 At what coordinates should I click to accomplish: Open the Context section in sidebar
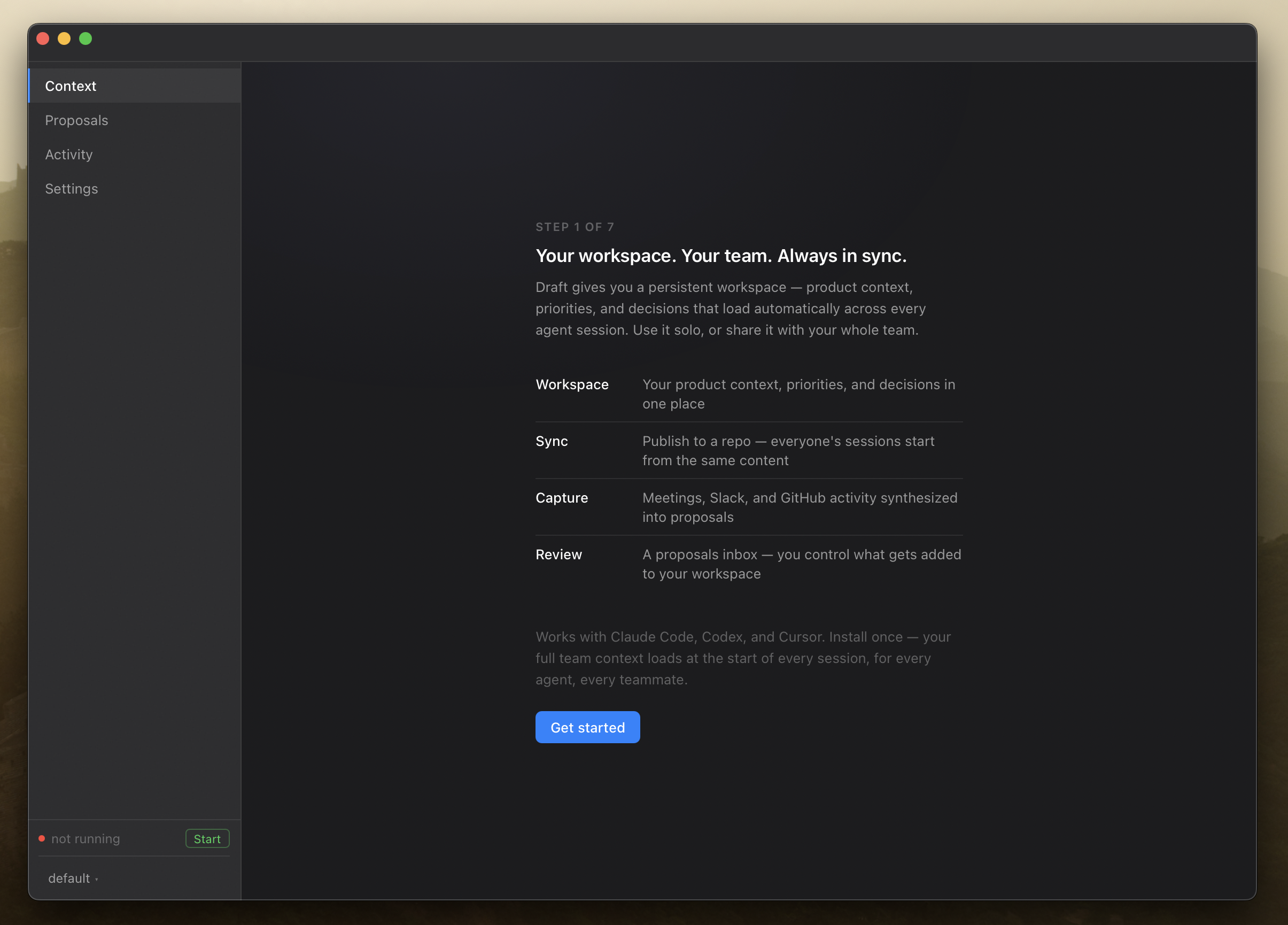(x=135, y=86)
